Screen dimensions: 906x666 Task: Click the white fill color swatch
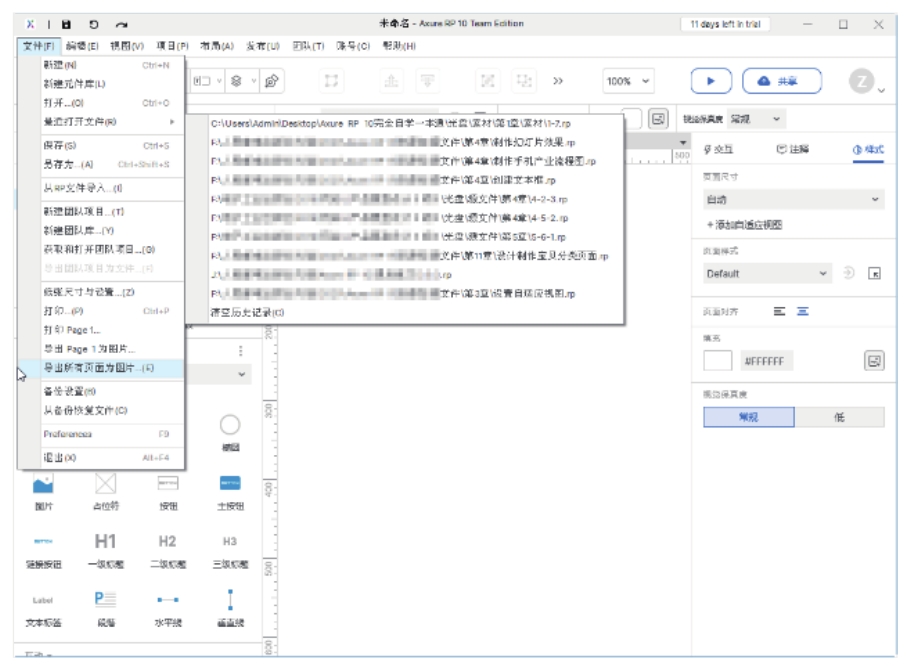tap(718, 360)
